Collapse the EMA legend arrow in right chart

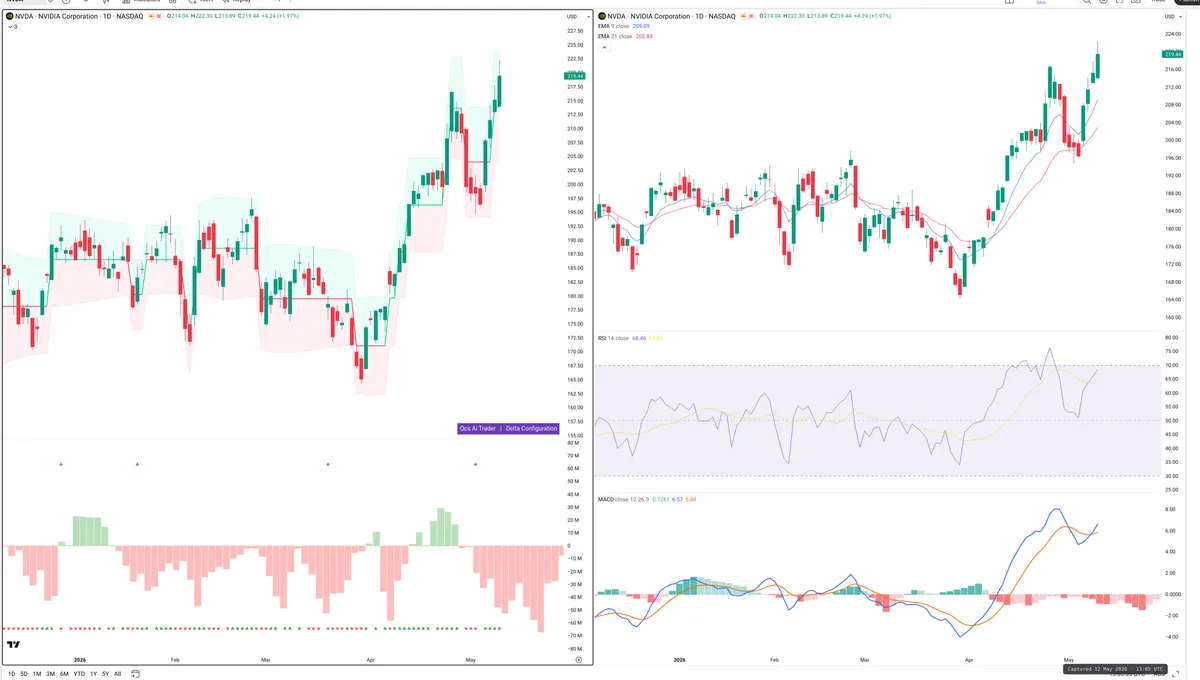[604, 46]
